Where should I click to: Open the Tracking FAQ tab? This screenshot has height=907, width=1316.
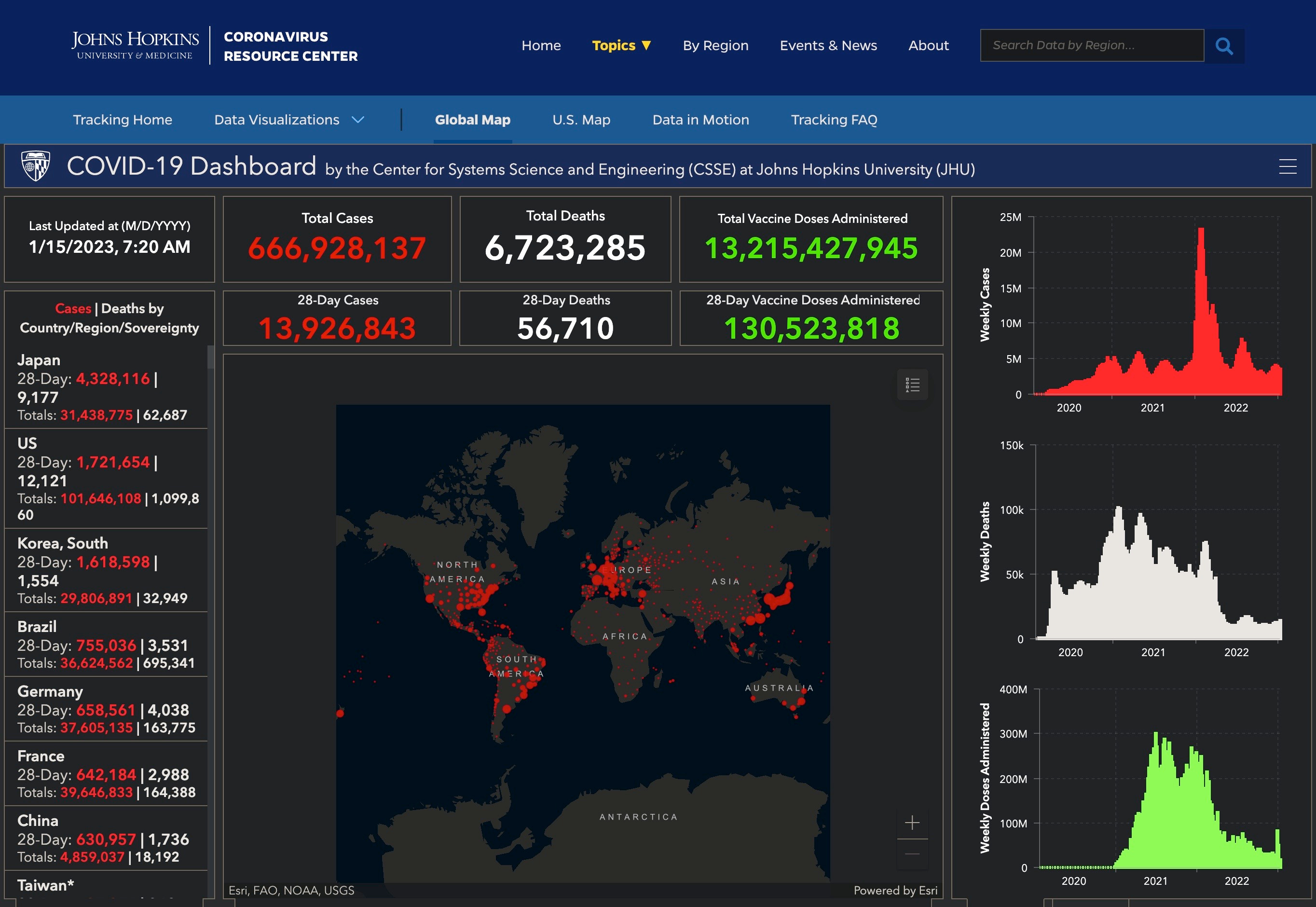point(834,120)
